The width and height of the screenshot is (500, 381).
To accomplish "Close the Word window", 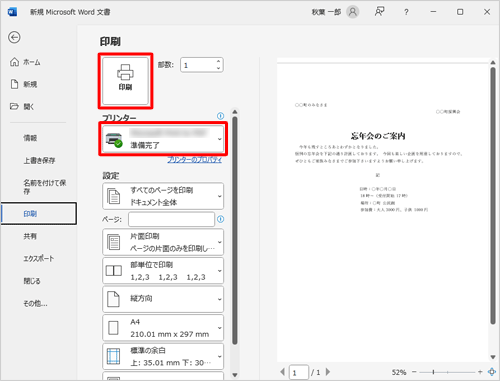I will click(x=487, y=12).
